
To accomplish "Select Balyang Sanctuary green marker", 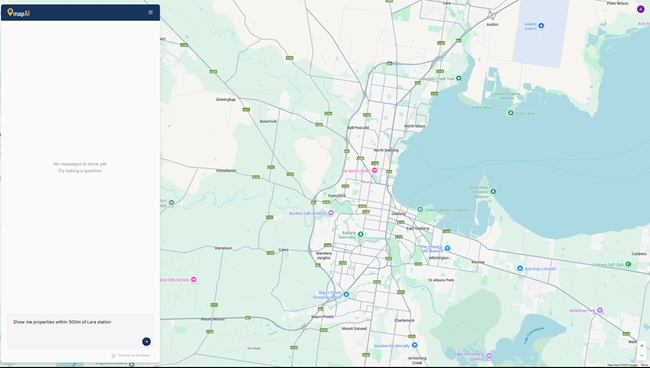I will pyautogui.click(x=360, y=235).
